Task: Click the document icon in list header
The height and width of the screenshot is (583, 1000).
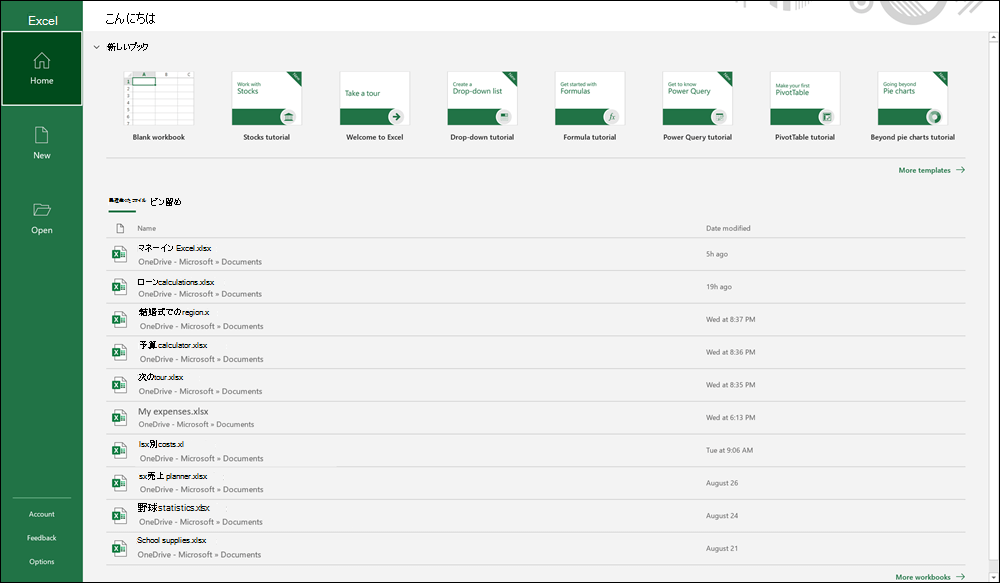Action: pos(120,228)
